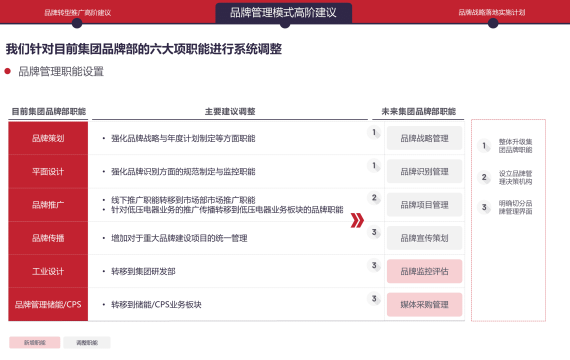
Task: Click number 1 circle beside 整体升级集团品牌职能
Action: pyautogui.click(x=484, y=146)
